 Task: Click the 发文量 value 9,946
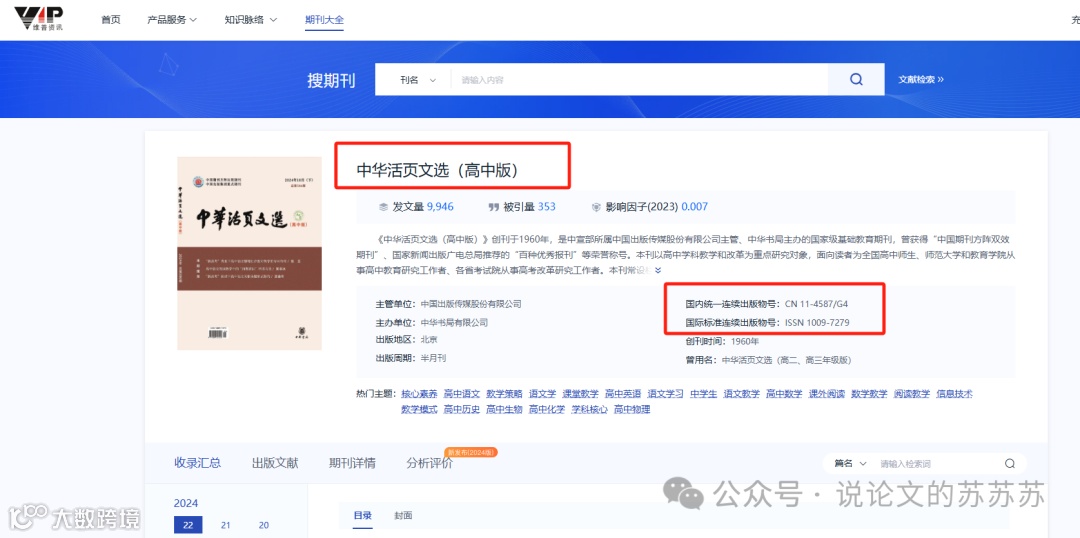click(440, 207)
